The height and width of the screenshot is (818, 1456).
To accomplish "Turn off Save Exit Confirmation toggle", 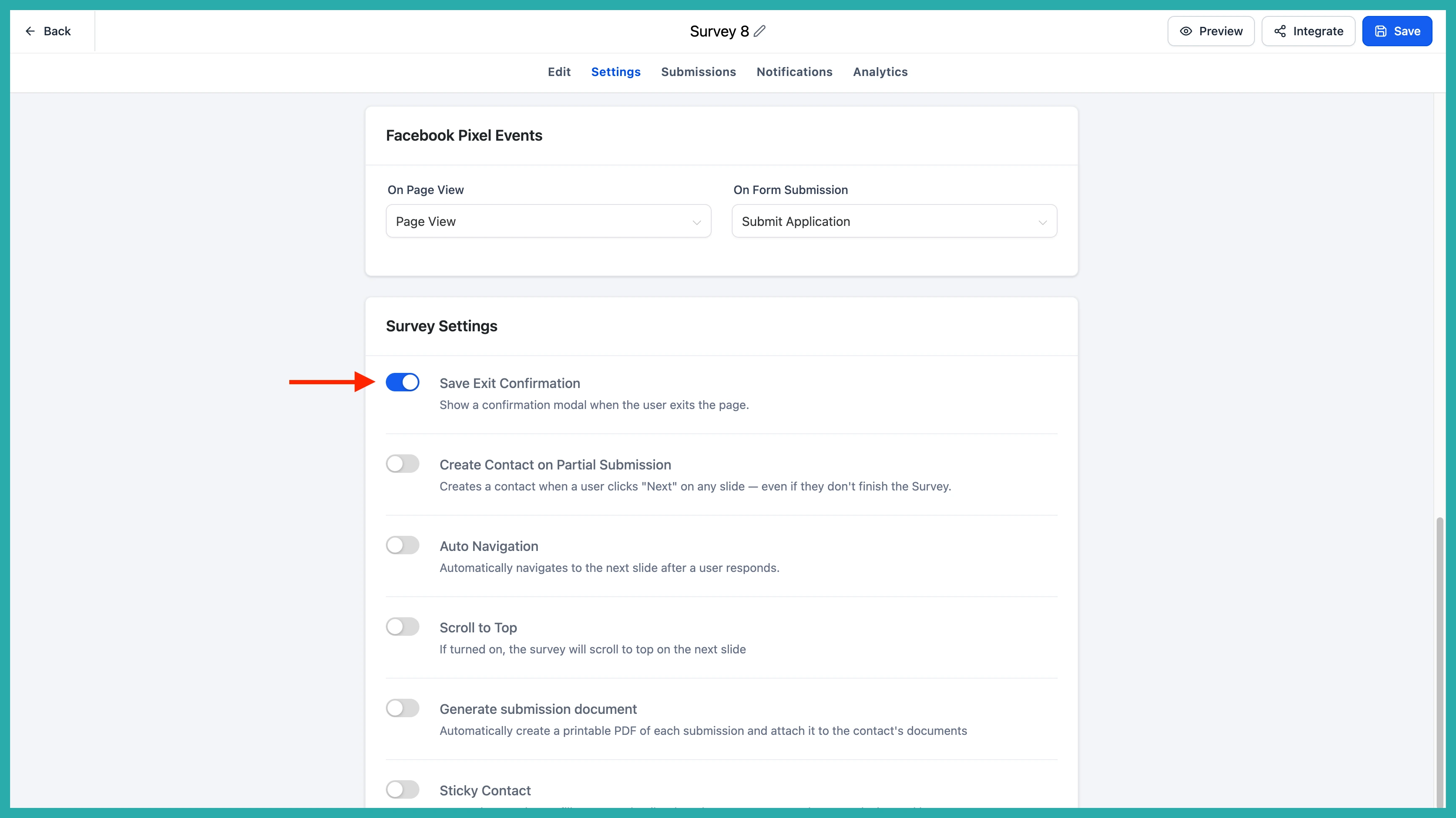I will (x=403, y=382).
